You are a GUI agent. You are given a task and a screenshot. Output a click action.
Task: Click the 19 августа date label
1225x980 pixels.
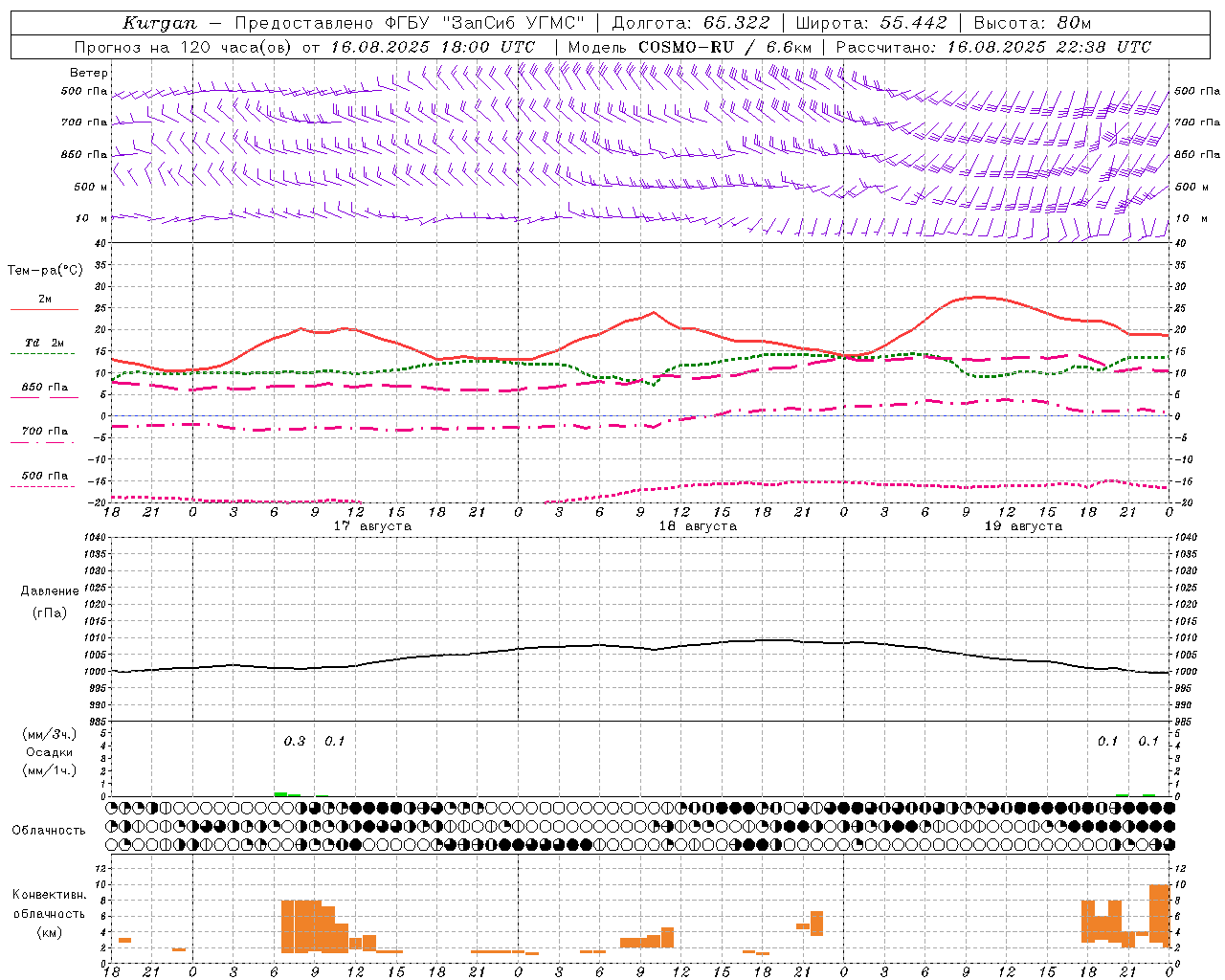[1023, 526]
